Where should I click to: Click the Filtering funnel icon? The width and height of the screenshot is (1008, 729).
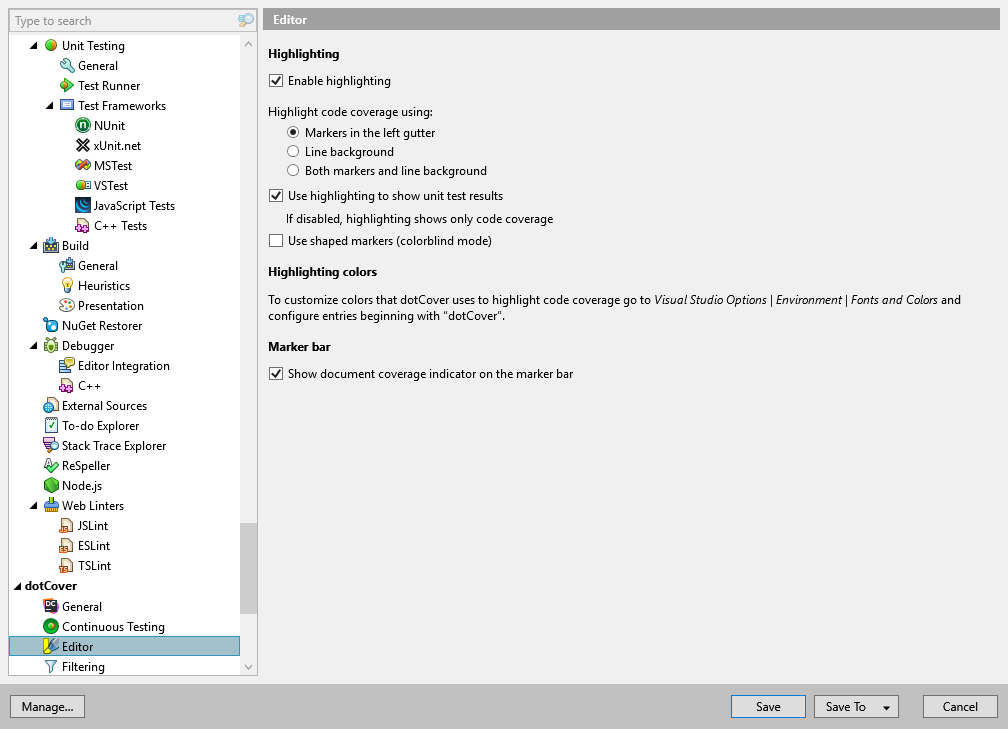[51, 667]
